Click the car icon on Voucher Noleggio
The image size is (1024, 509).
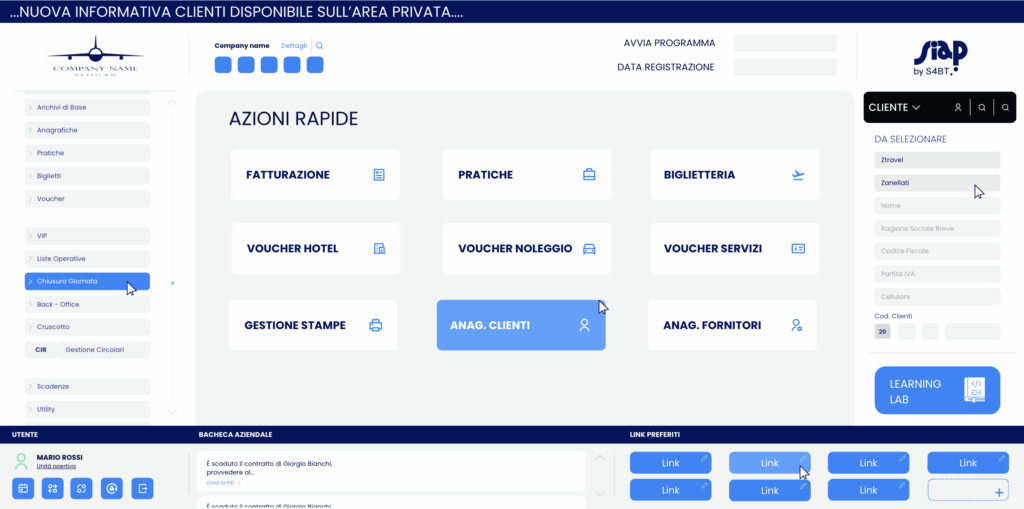coord(589,249)
